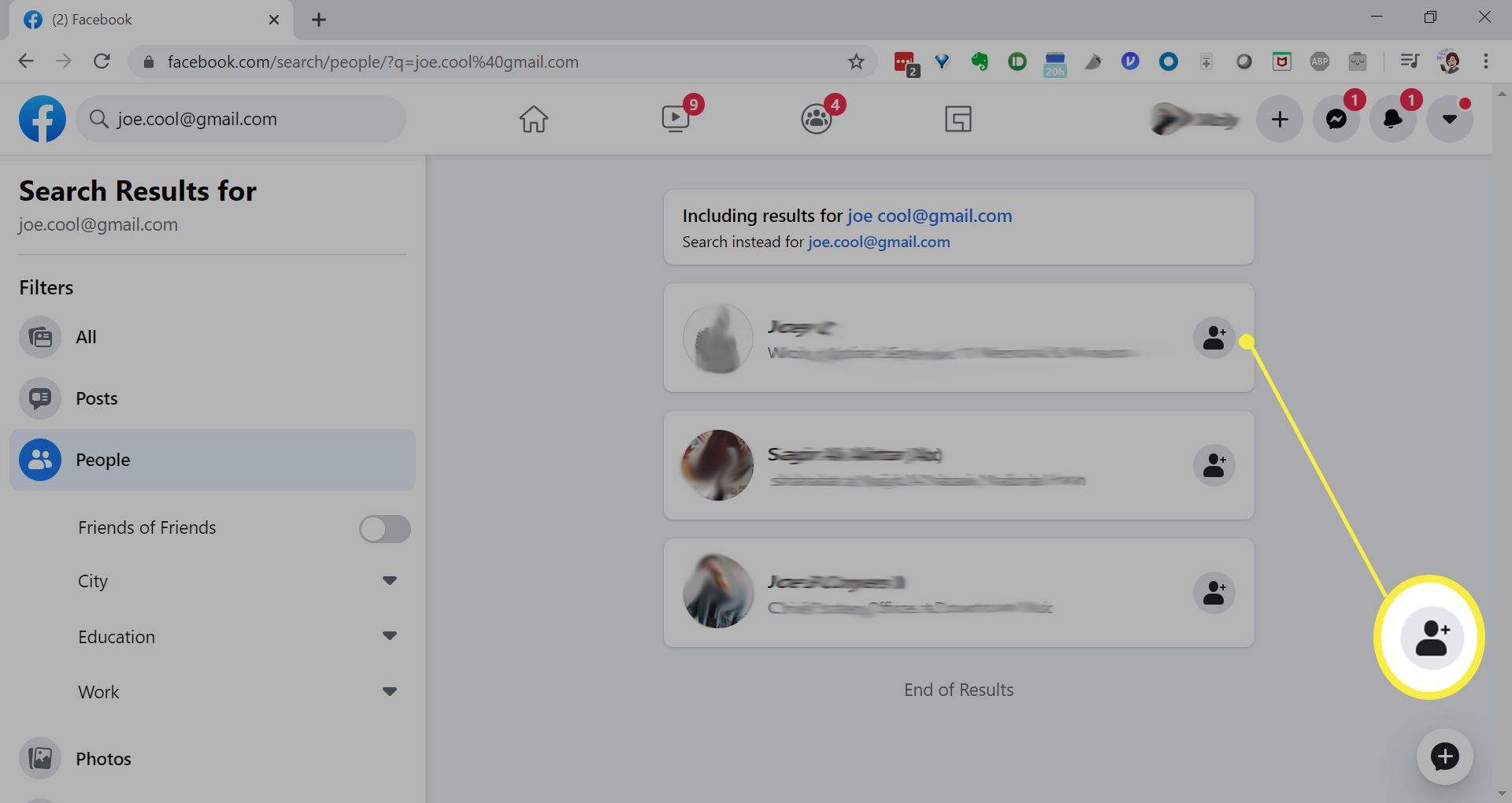
Task: Click the browser forward arrow
Action: point(64,61)
